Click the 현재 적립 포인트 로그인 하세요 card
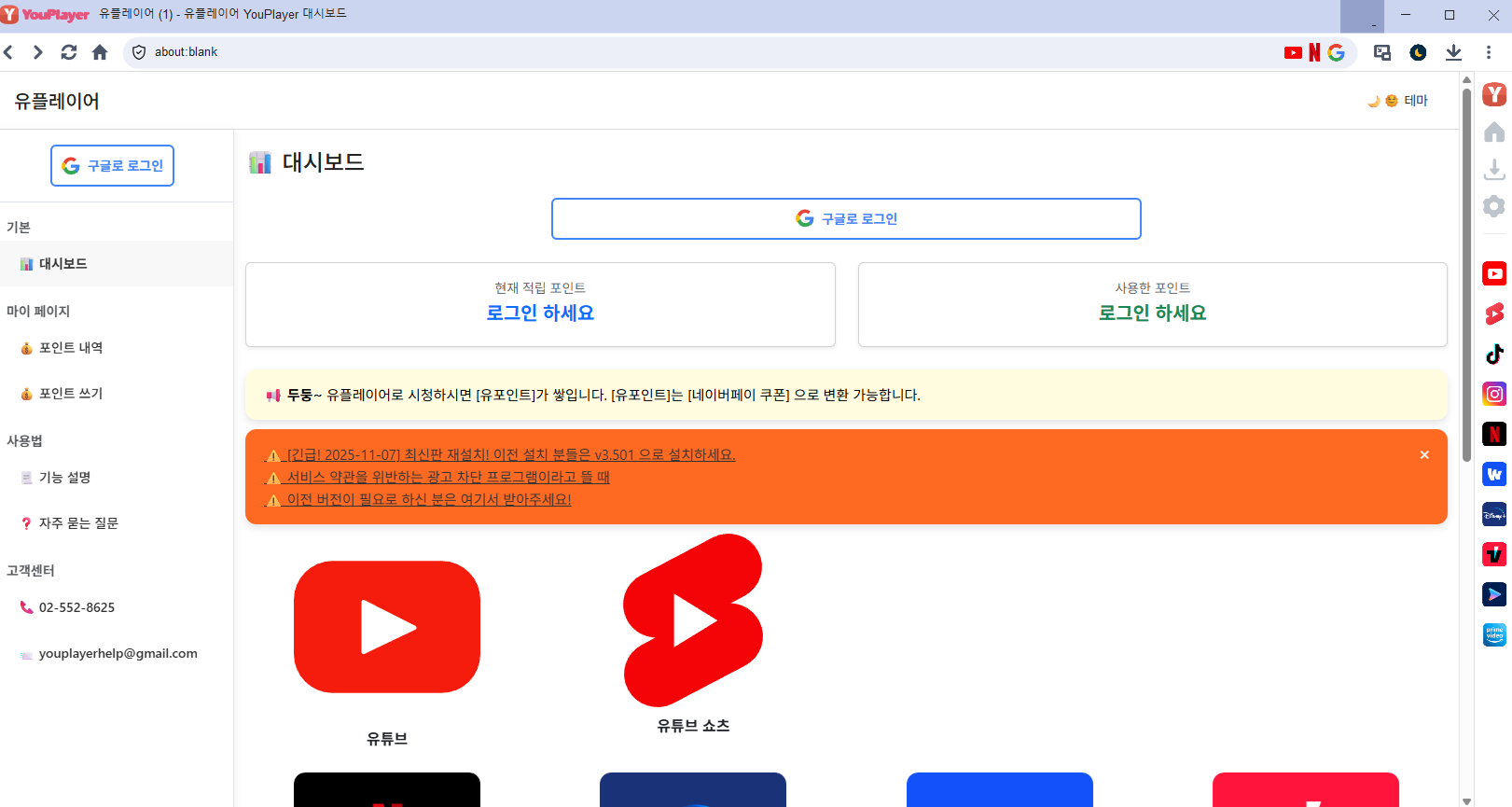This screenshot has height=807, width=1512. 540,304
